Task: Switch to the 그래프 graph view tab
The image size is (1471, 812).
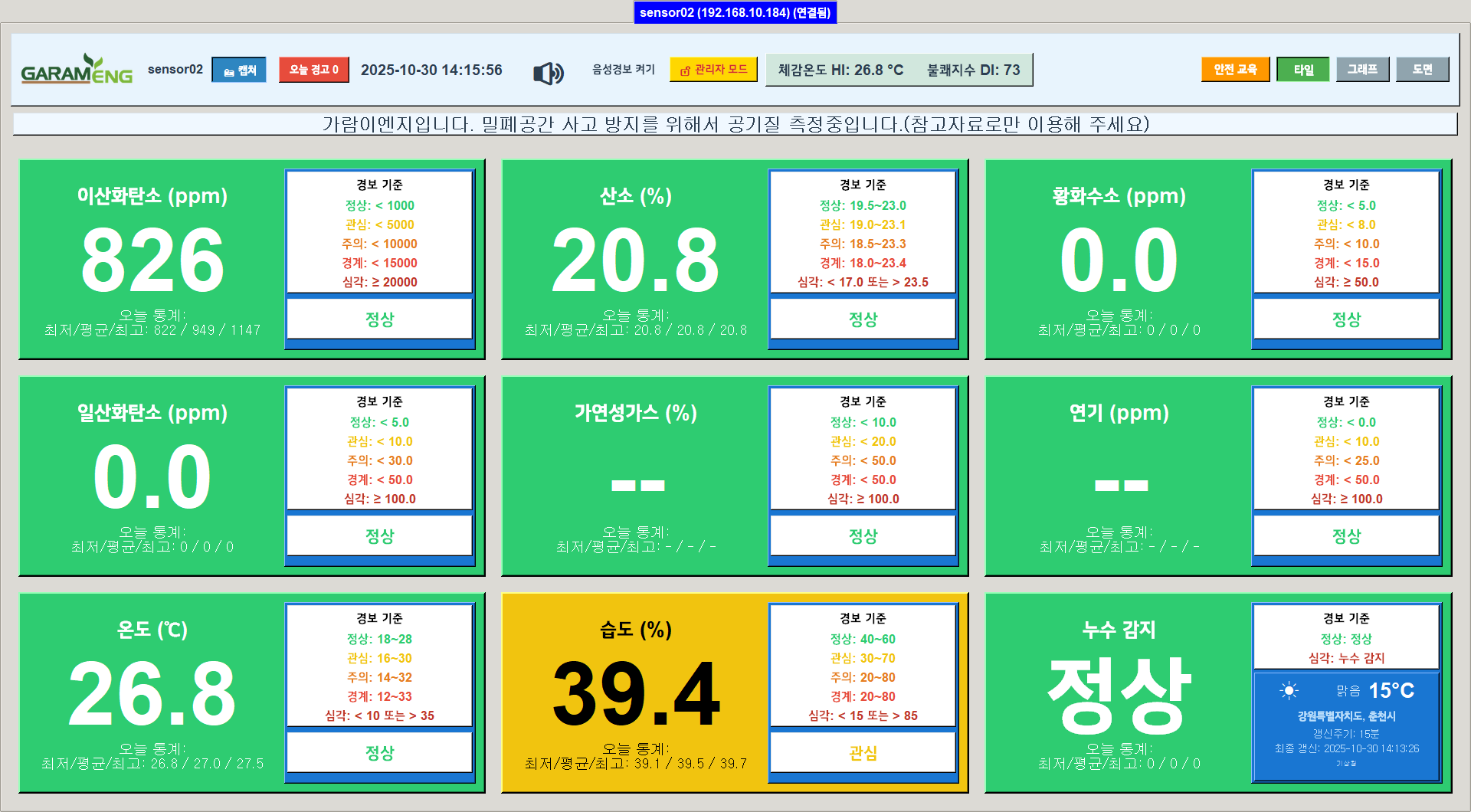Action: tap(1362, 69)
